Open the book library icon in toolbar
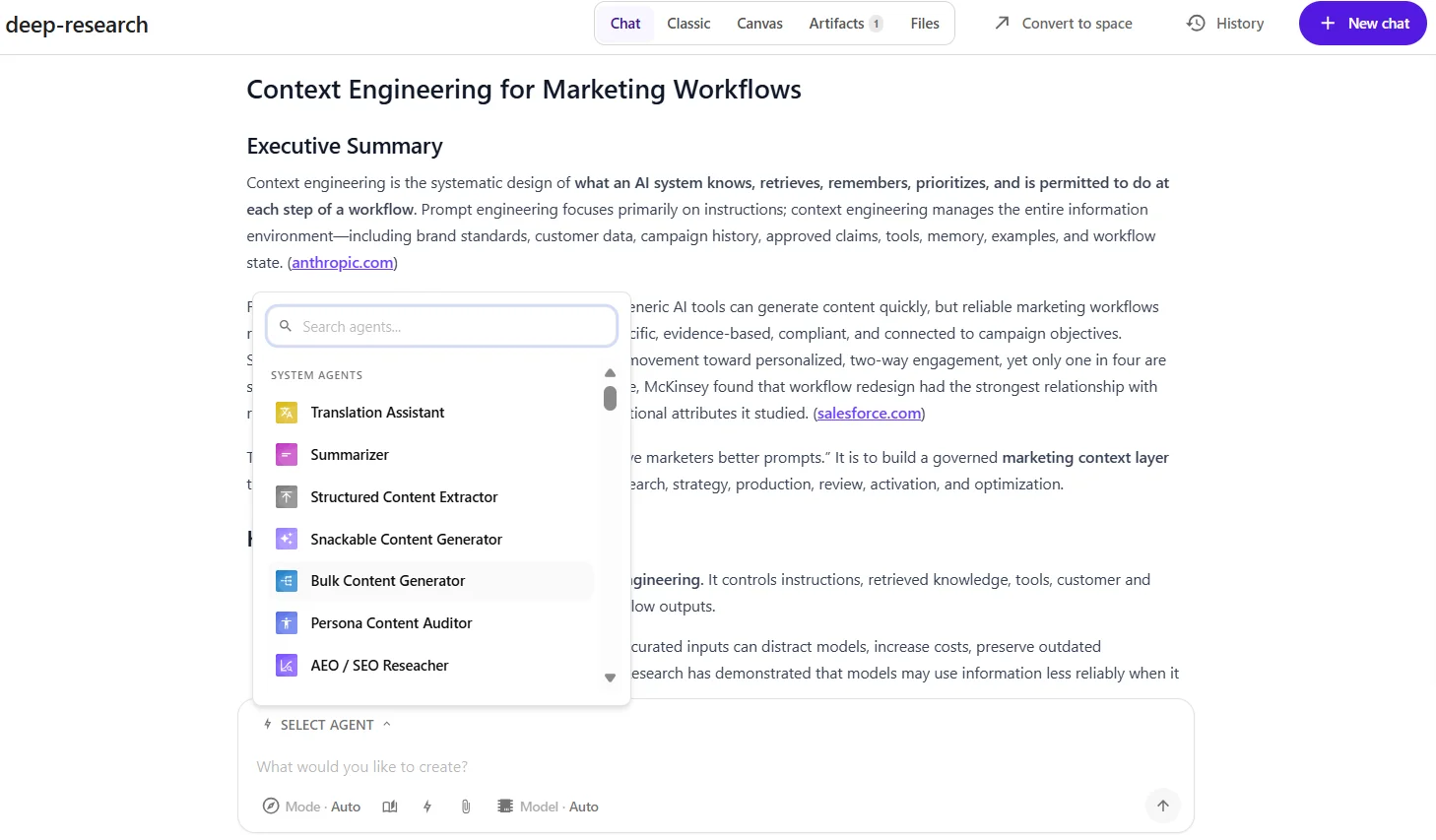 tap(390, 807)
